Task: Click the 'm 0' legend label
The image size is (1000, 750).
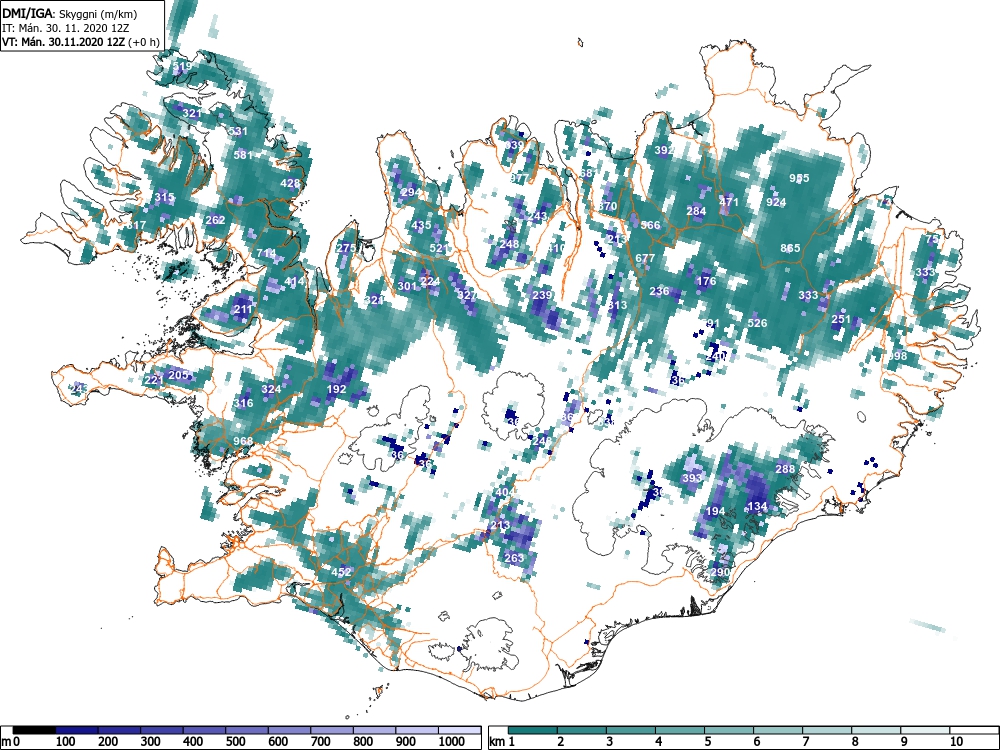Action: coord(10,742)
